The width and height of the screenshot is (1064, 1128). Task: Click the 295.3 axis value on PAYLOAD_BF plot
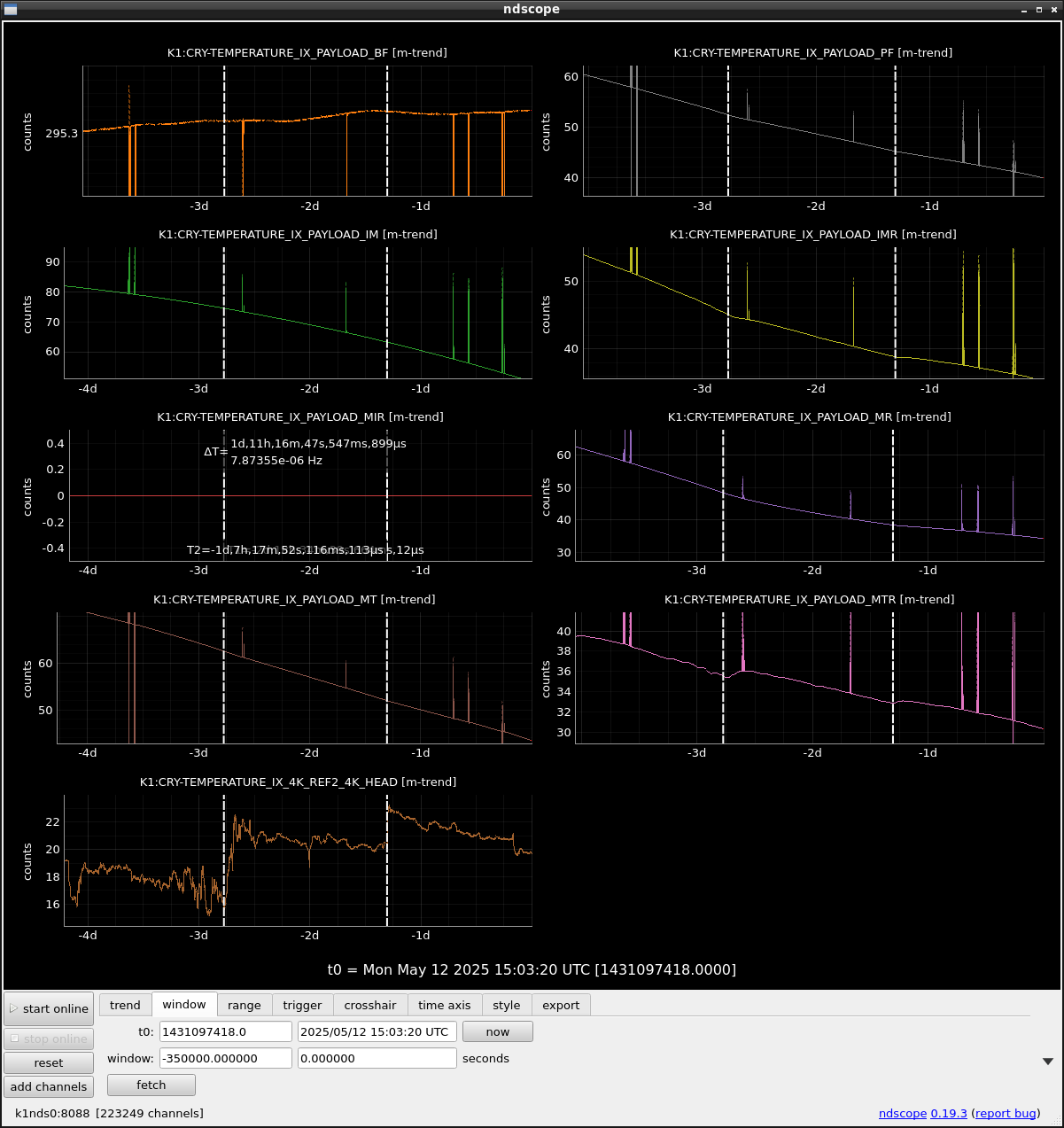(62, 134)
